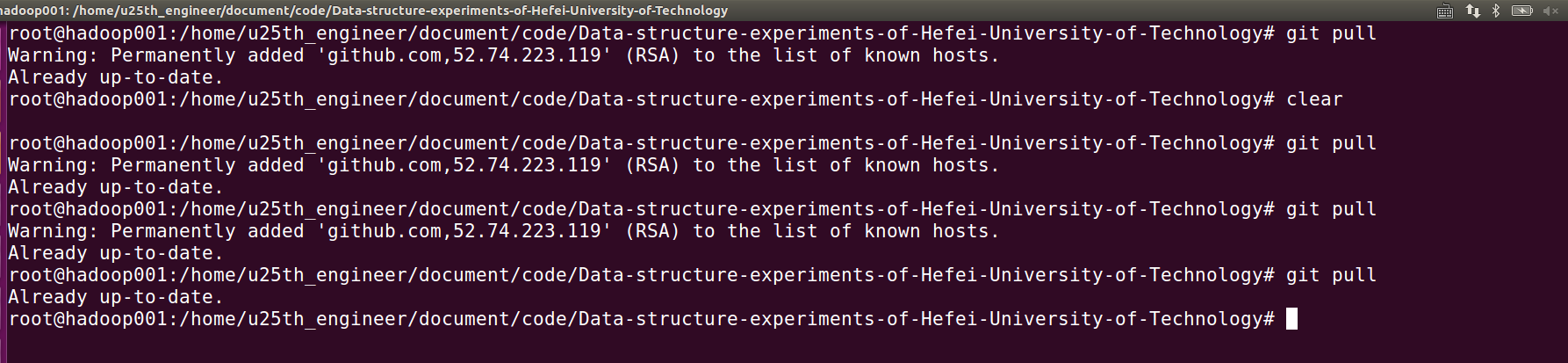Click 'known hosts.' in the first warning
Image resolution: width=1568 pixels, height=363 pixels.
tap(931, 55)
